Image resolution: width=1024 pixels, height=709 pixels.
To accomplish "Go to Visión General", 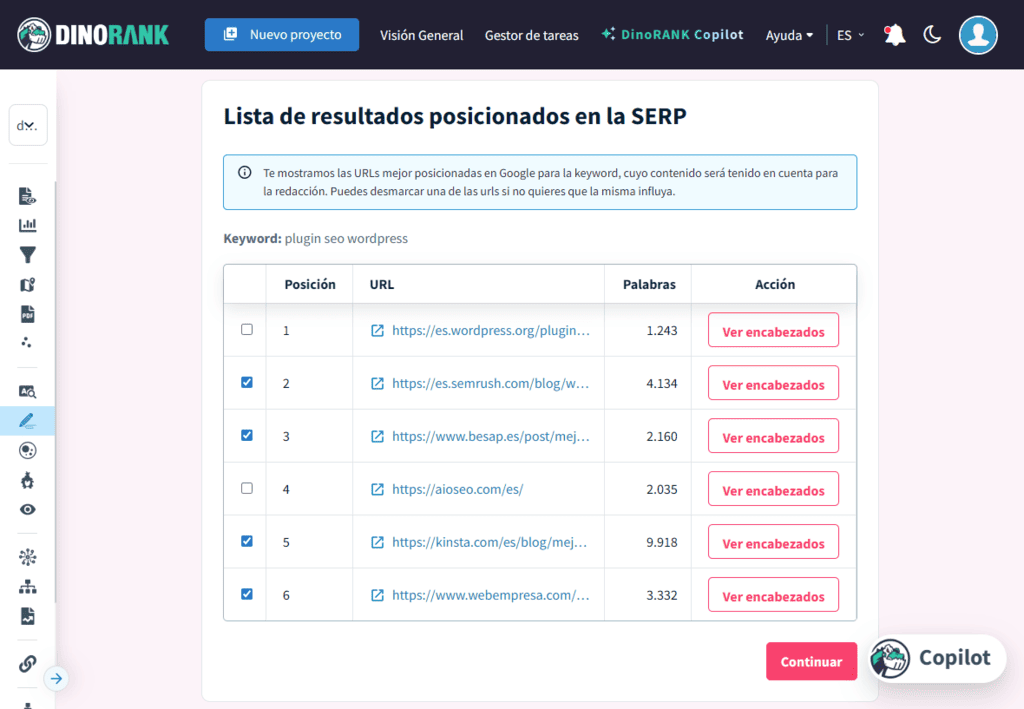I will click(x=421, y=34).
